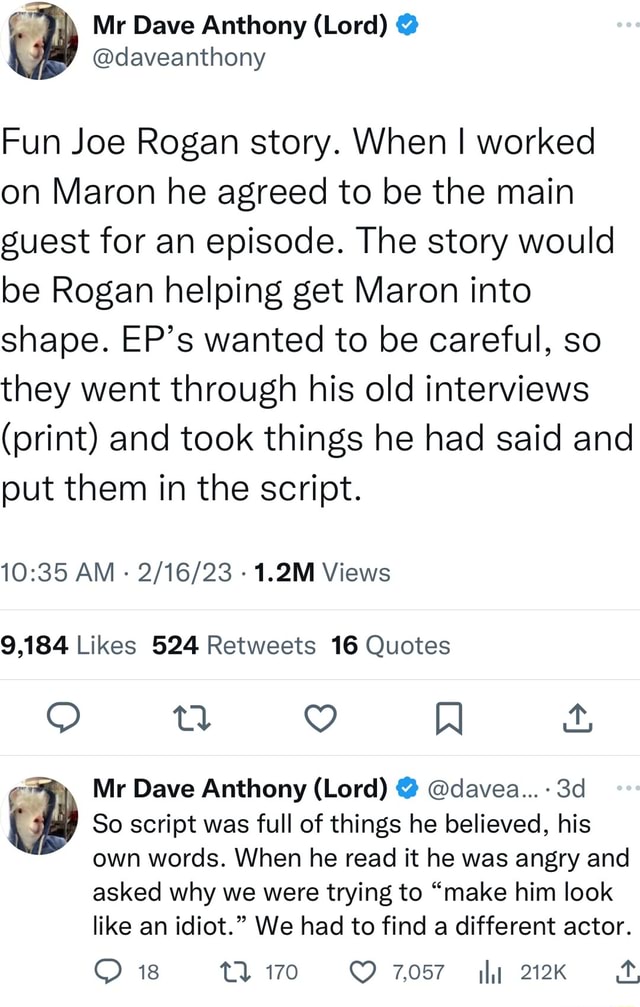Retweet Dave Anthony's main tweet
The height and width of the screenshot is (1007, 640).
(192, 718)
